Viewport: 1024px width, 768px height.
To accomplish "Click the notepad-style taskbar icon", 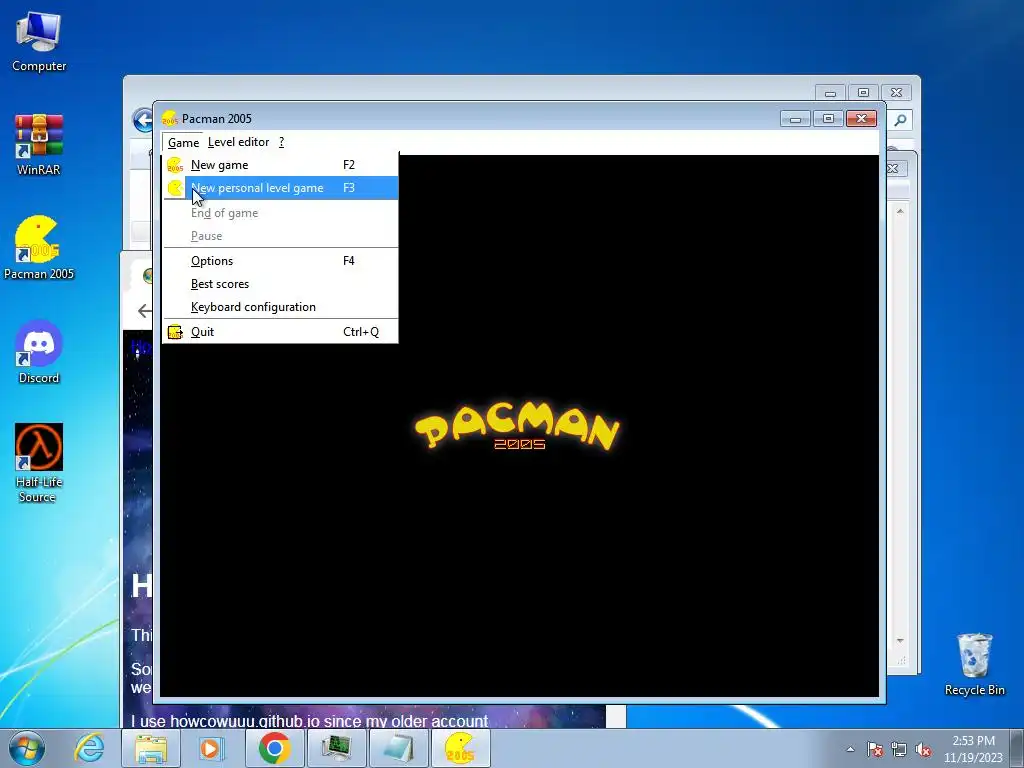I will 398,748.
